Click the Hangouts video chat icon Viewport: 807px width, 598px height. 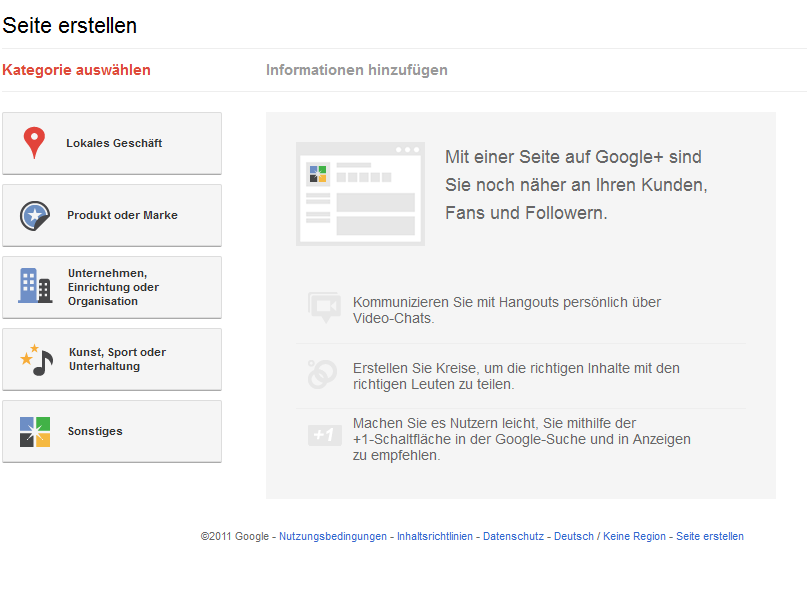(x=324, y=308)
